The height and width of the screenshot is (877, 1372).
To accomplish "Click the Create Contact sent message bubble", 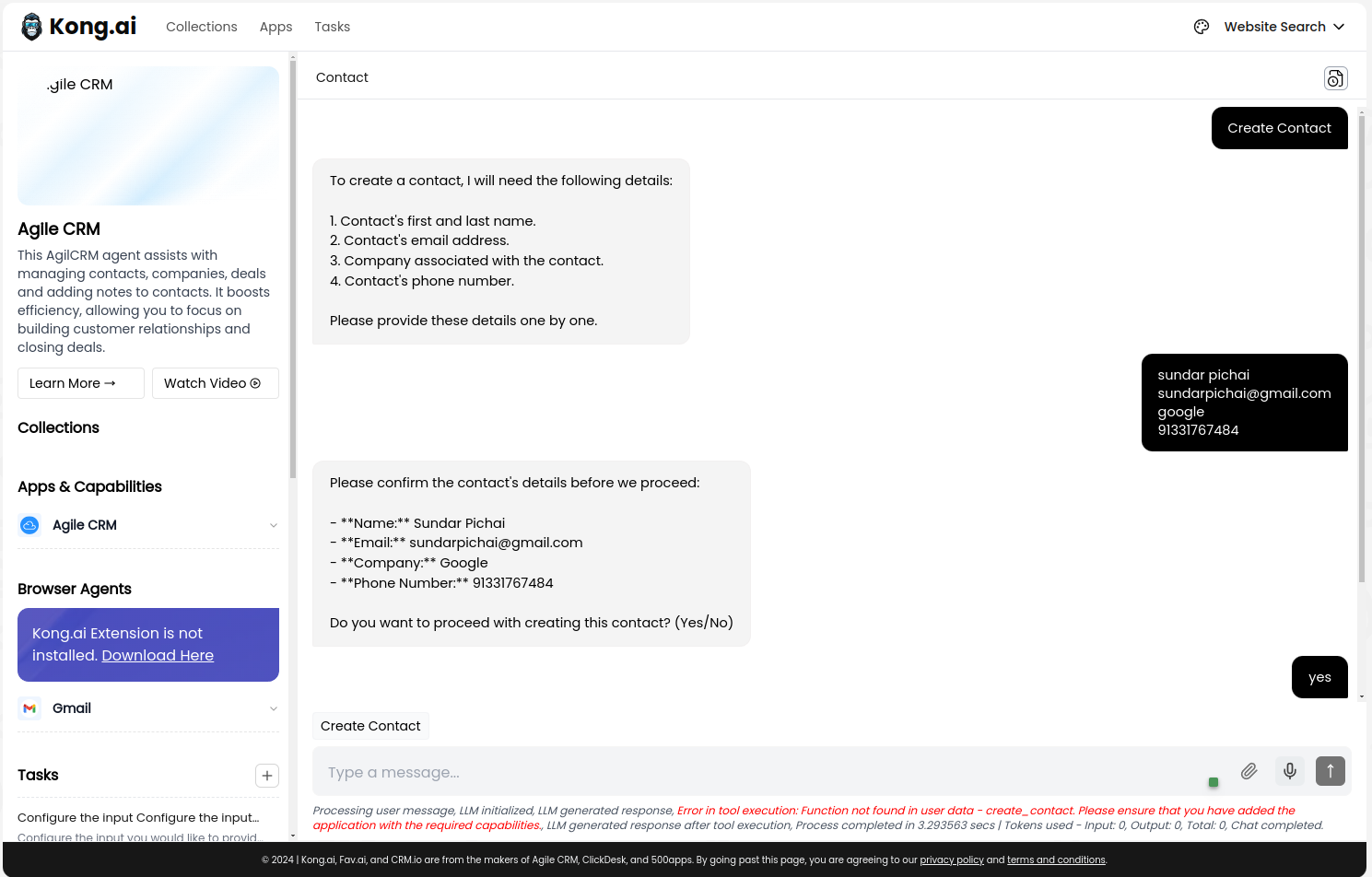I will pyautogui.click(x=1279, y=128).
